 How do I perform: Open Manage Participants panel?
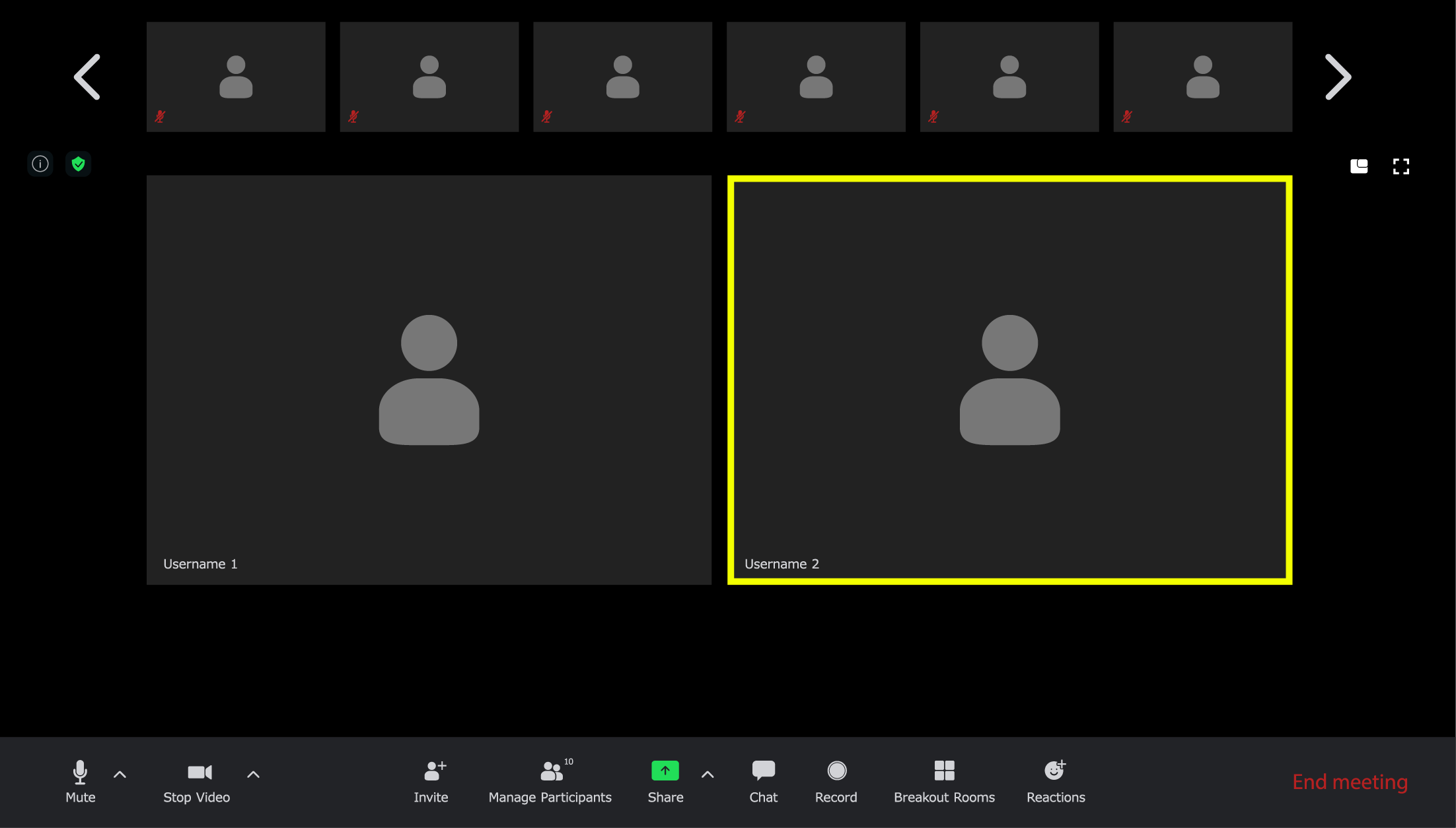550,781
